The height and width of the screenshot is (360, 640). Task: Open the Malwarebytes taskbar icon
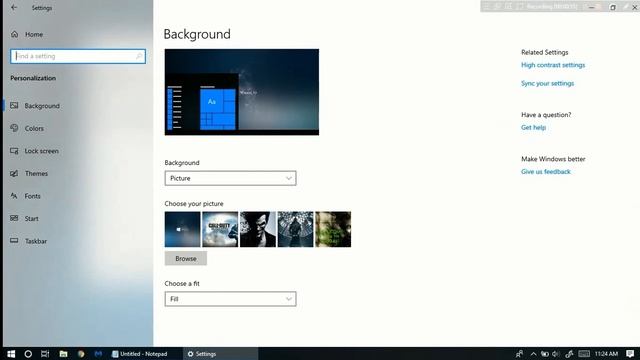pos(98,354)
